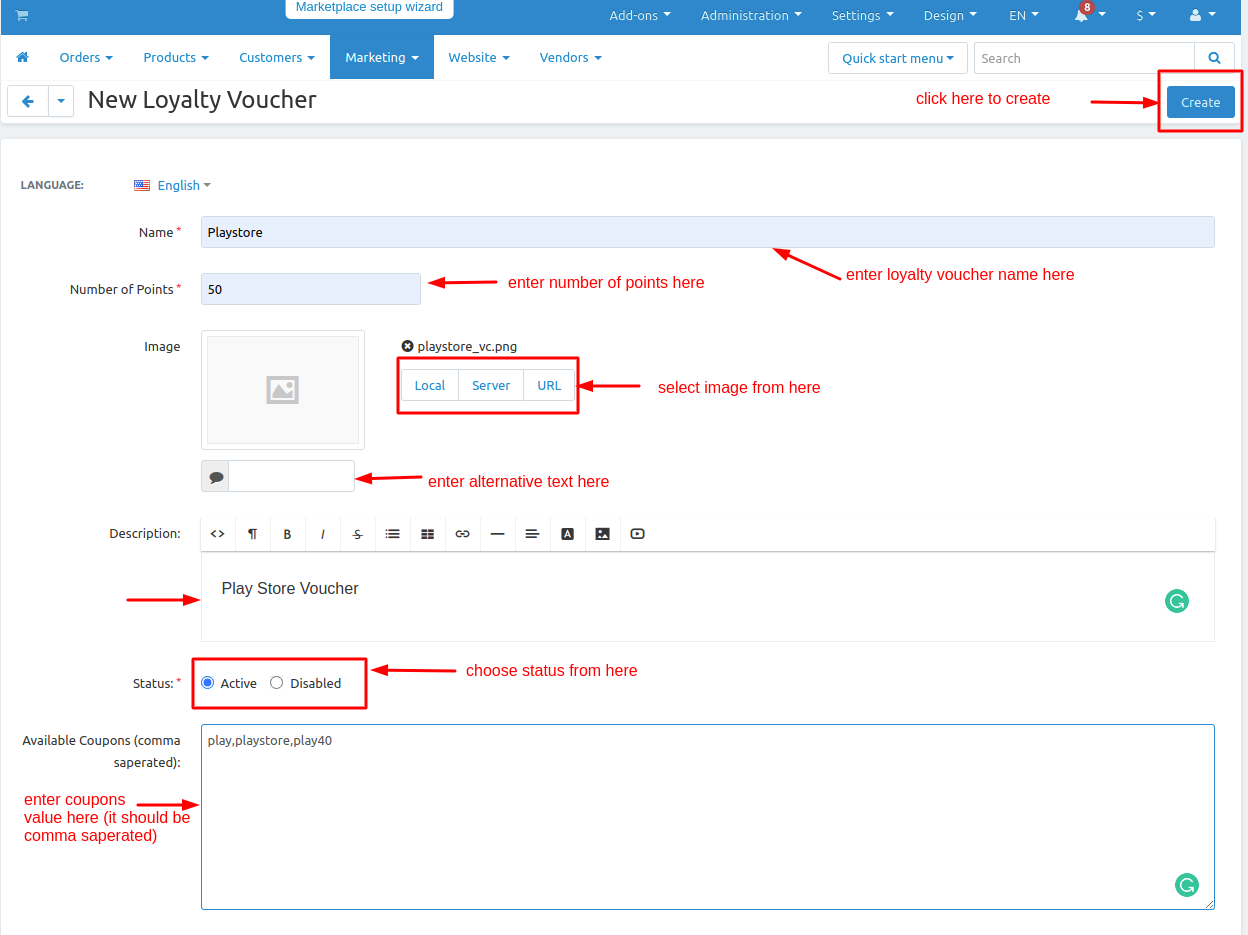Insert horizontal line in description editor
The height and width of the screenshot is (935, 1248).
497,534
